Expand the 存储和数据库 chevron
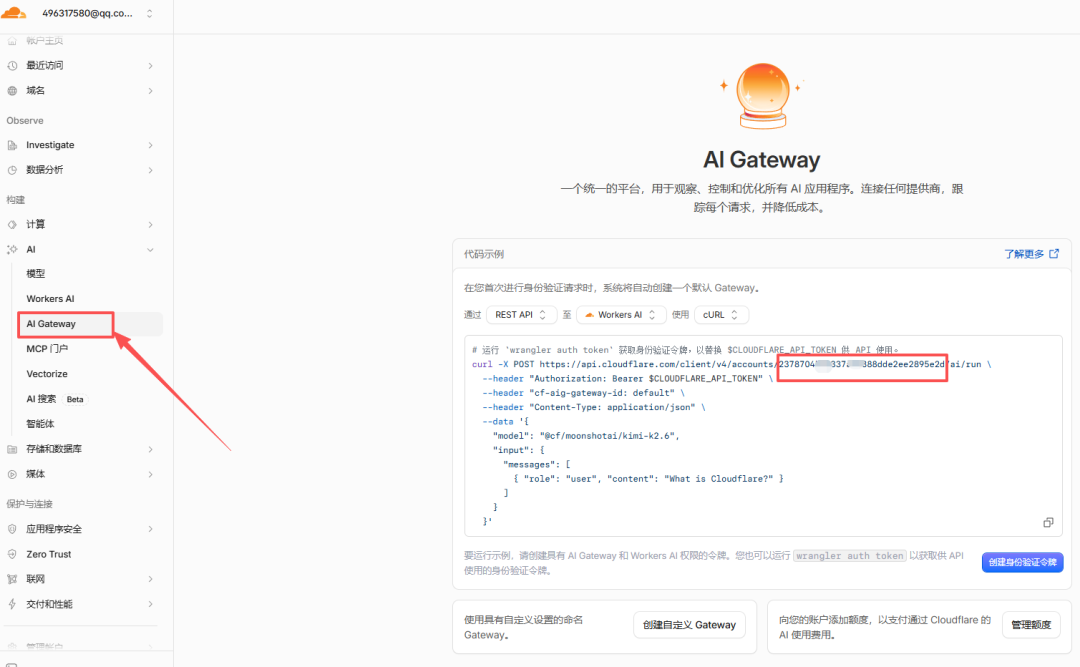 tap(150, 449)
